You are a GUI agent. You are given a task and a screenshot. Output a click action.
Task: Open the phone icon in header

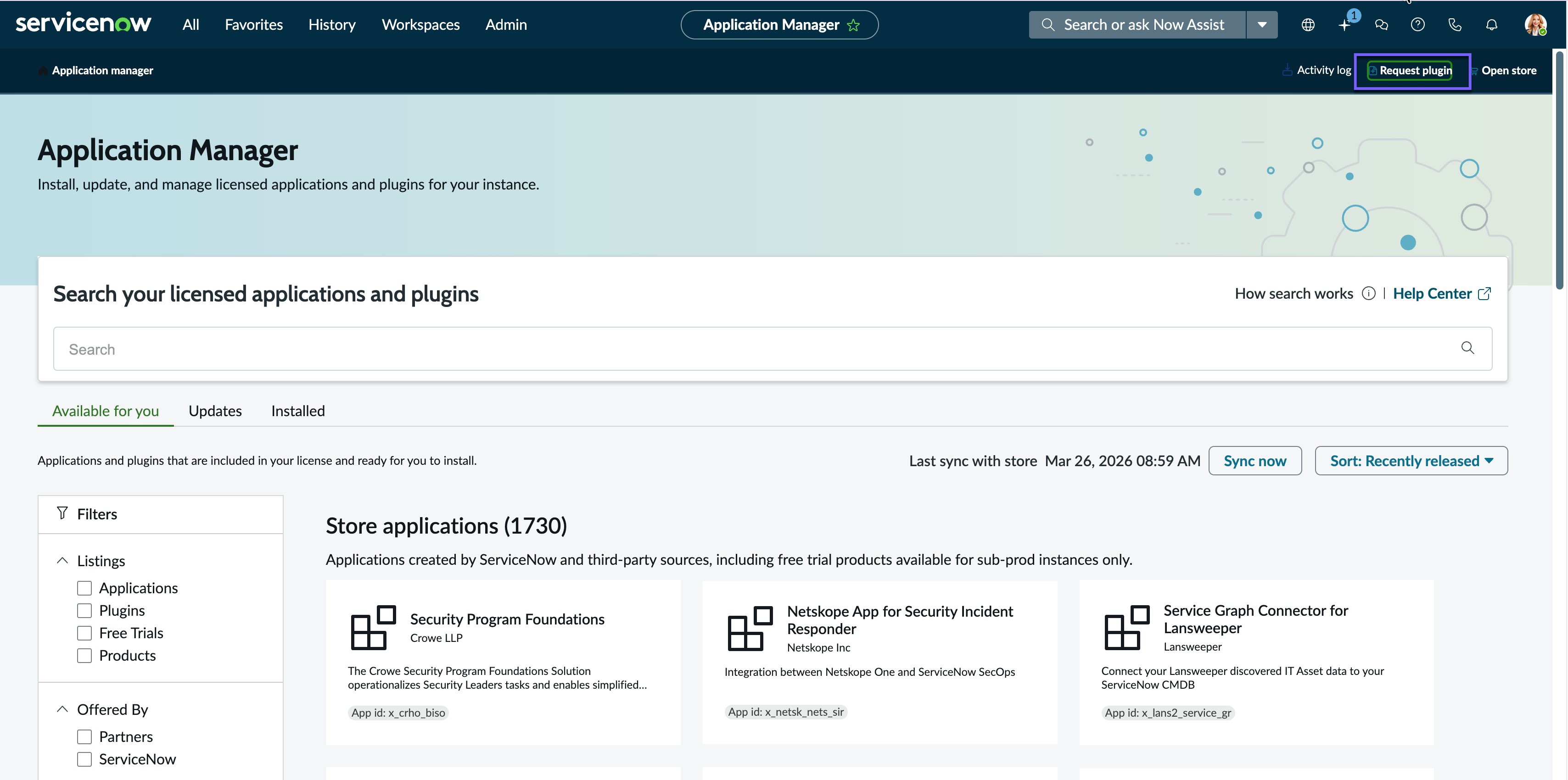coord(1455,24)
